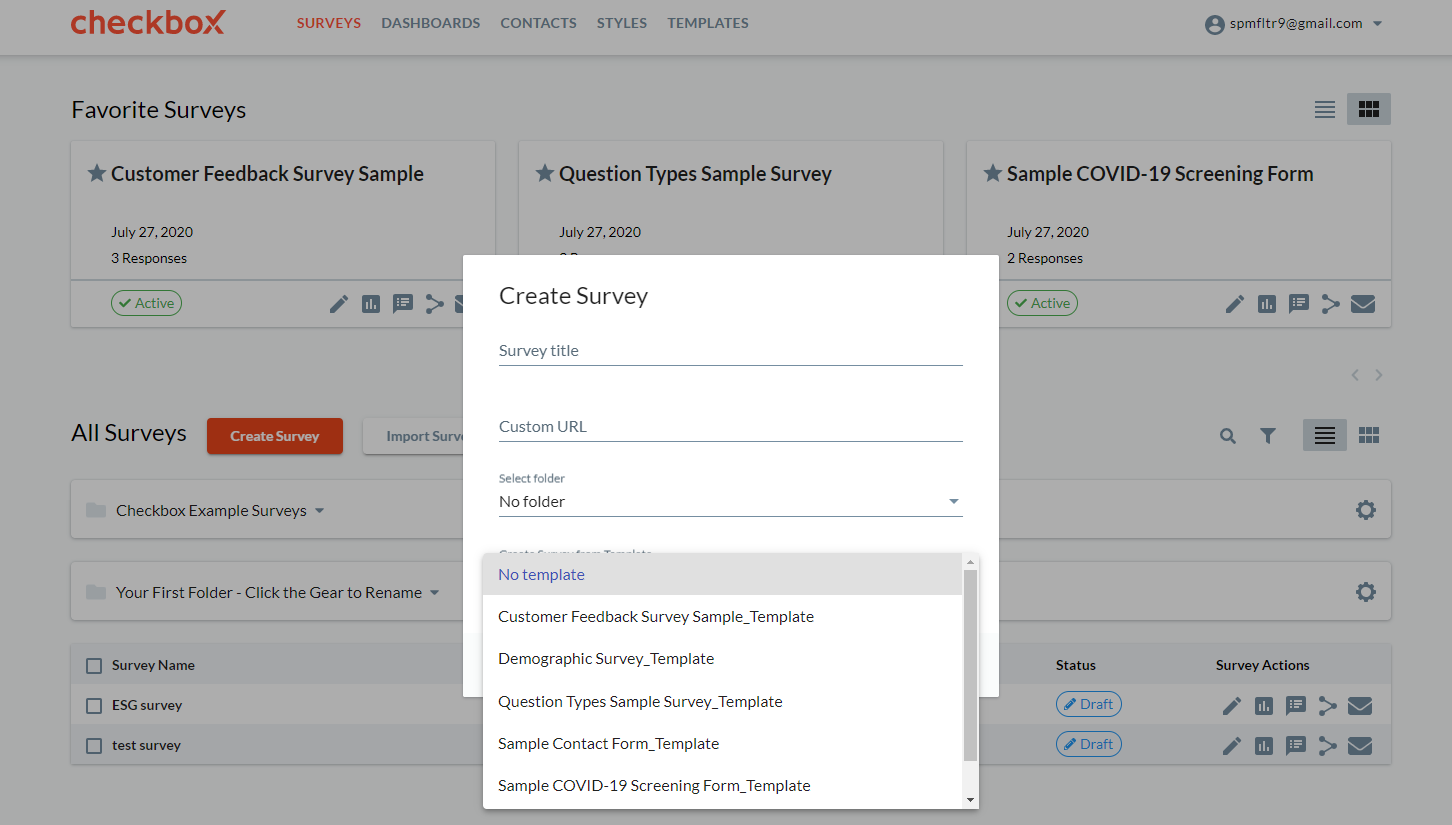Viewport: 1452px width, 825px height.
Task: Choose Demographic Survey_Template option
Action: [x=606, y=659]
